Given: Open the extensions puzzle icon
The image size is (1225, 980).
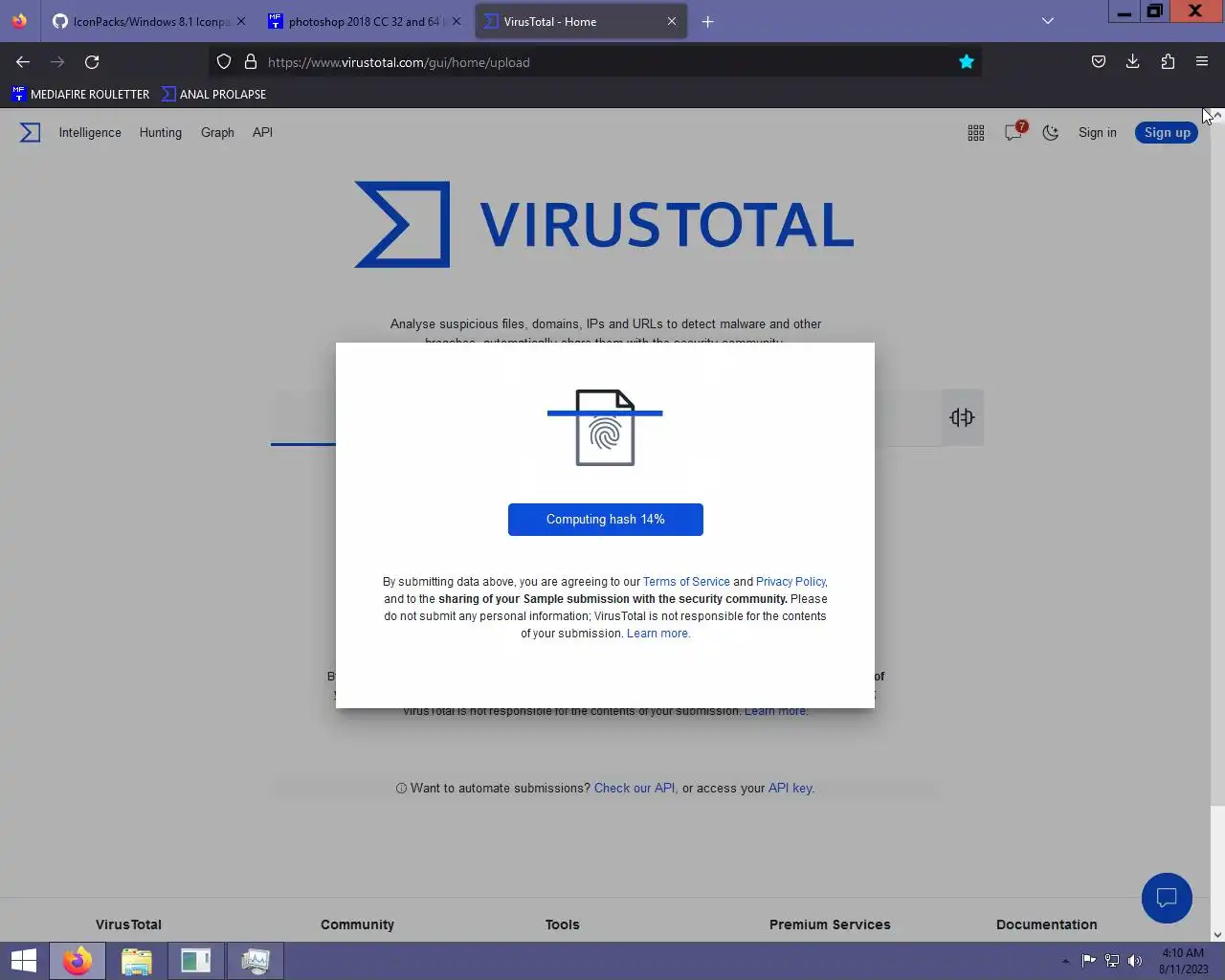Looking at the screenshot, I should pyautogui.click(x=1168, y=62).
